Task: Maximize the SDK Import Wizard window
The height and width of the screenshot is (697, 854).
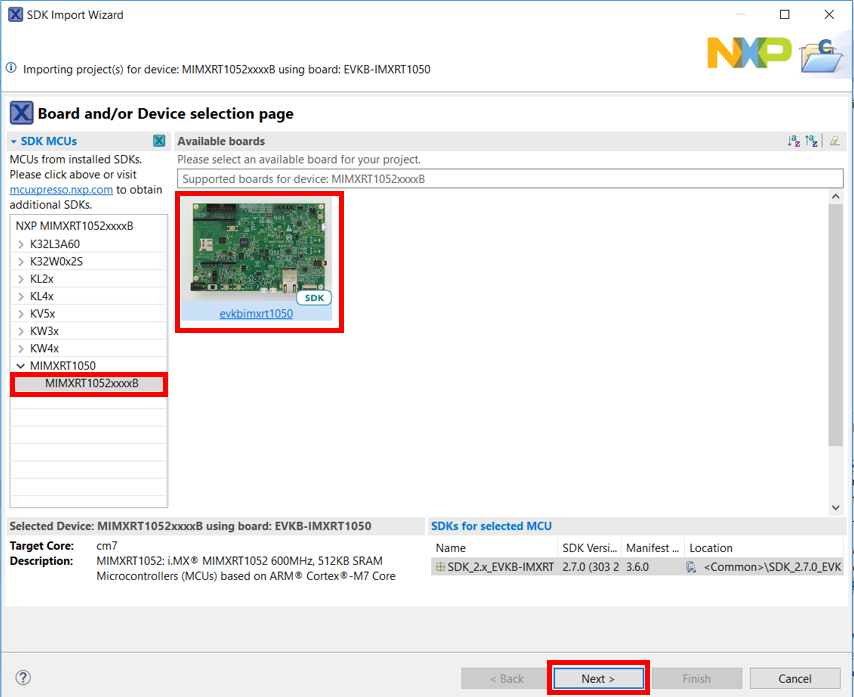Action: [785, 14]
